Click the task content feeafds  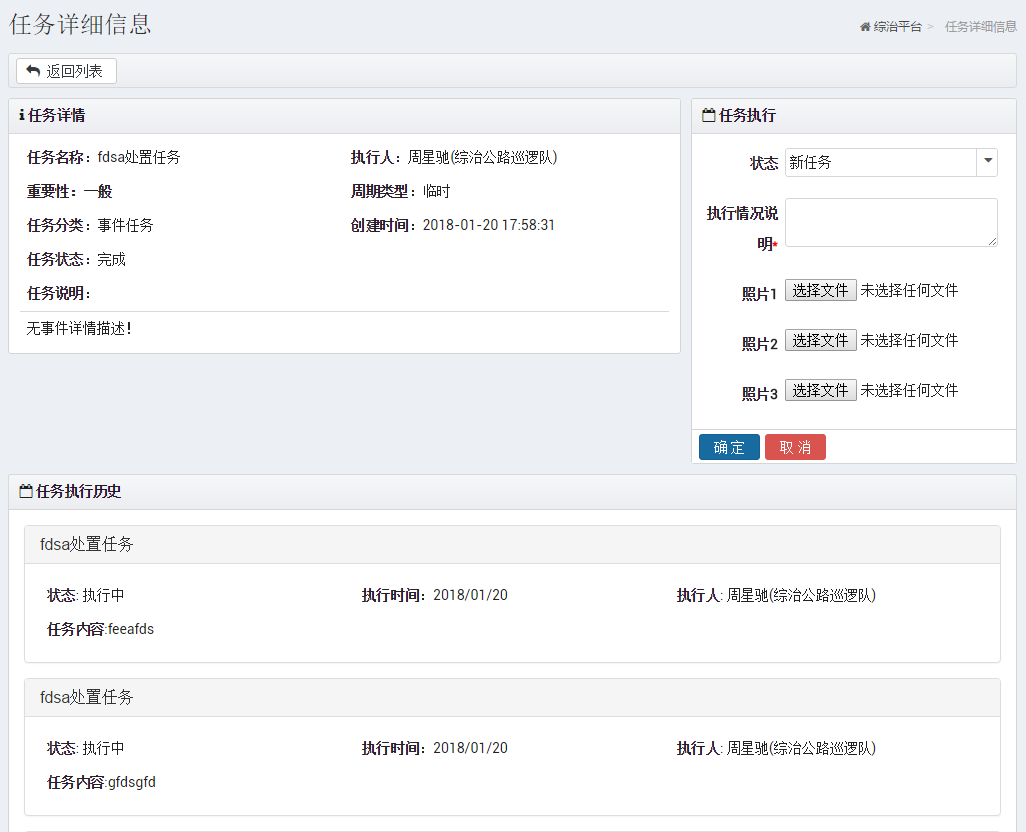click(x=131, y=629)
